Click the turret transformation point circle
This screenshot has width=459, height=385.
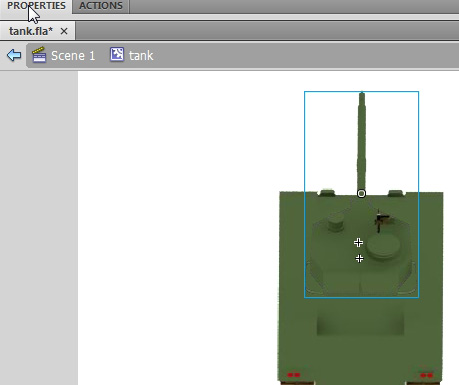(361, 194)
